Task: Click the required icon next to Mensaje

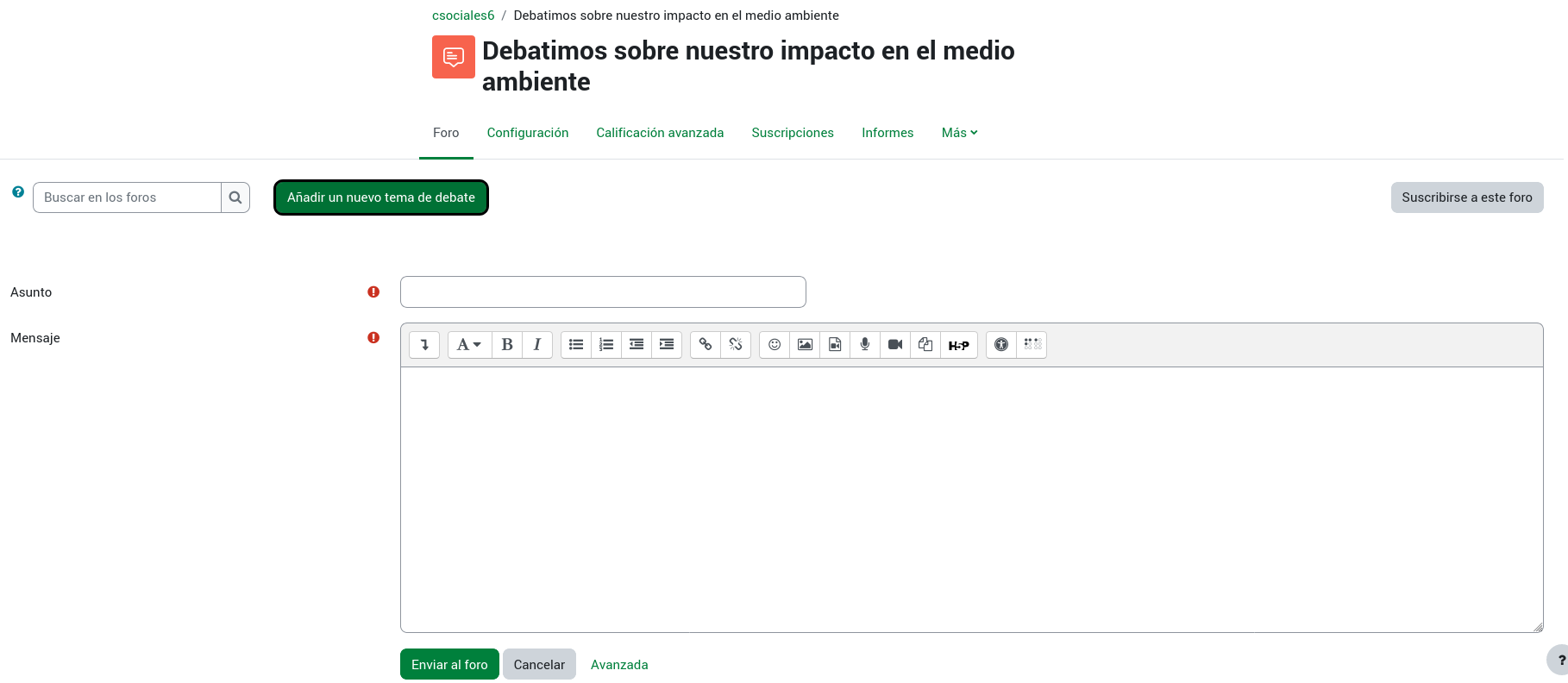Action: (373, 338)
